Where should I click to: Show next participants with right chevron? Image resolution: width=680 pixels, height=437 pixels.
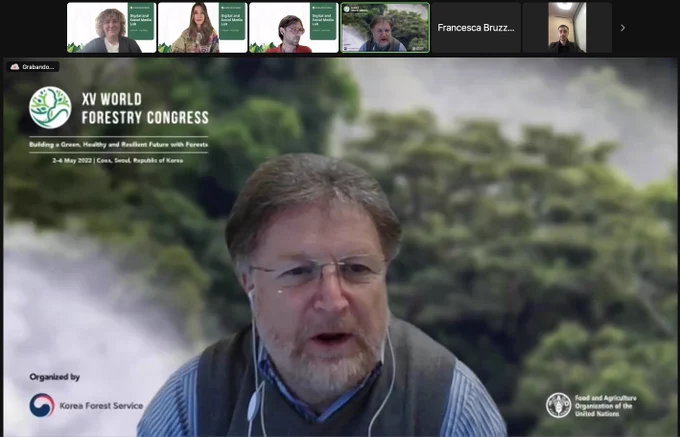[x=623, y=28]
